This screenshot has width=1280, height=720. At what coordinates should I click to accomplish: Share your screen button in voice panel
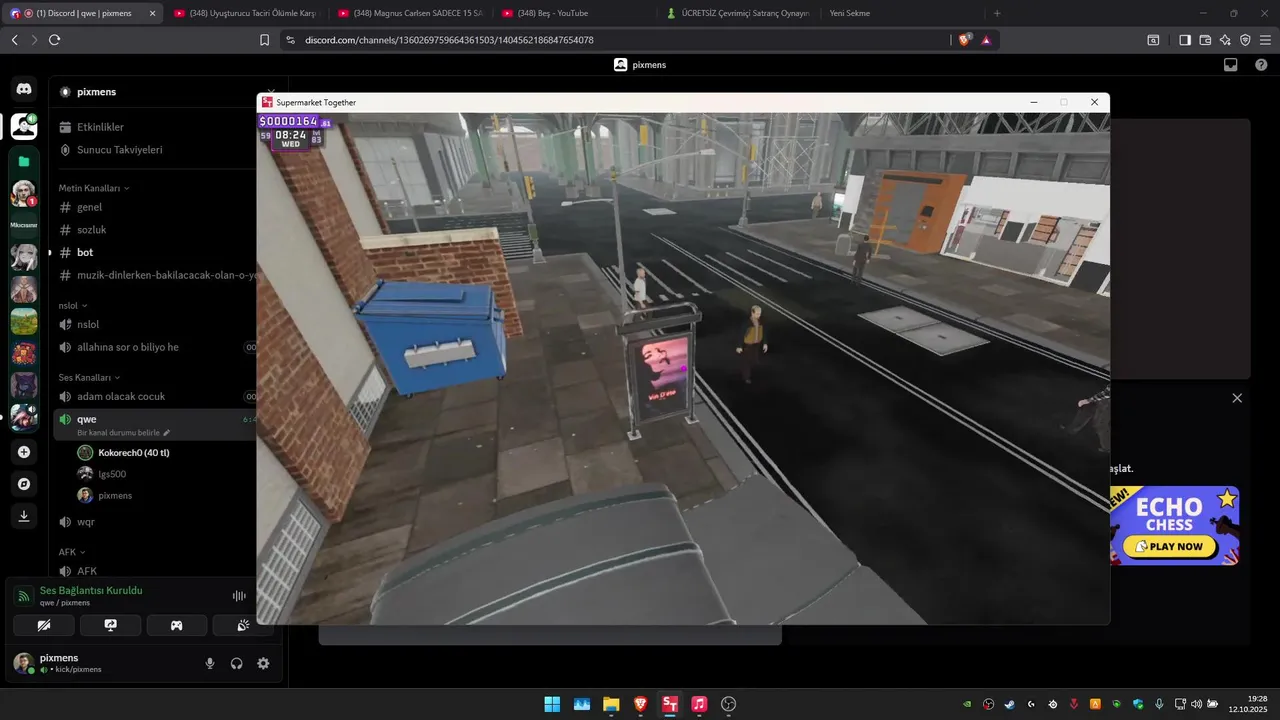point(110,625)
